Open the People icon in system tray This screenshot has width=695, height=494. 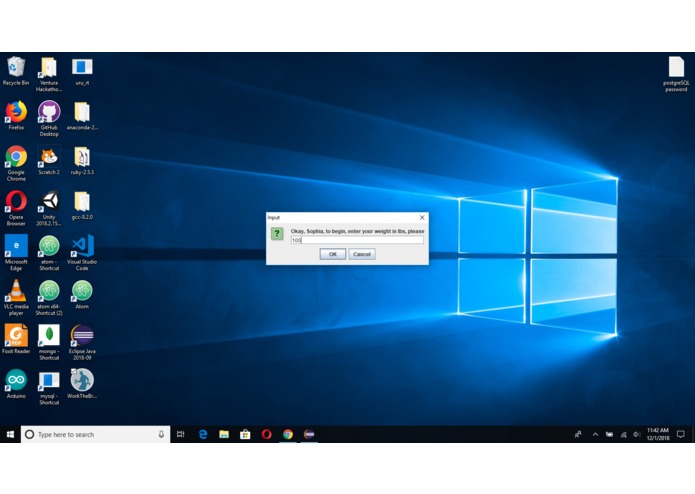[578, 434]
